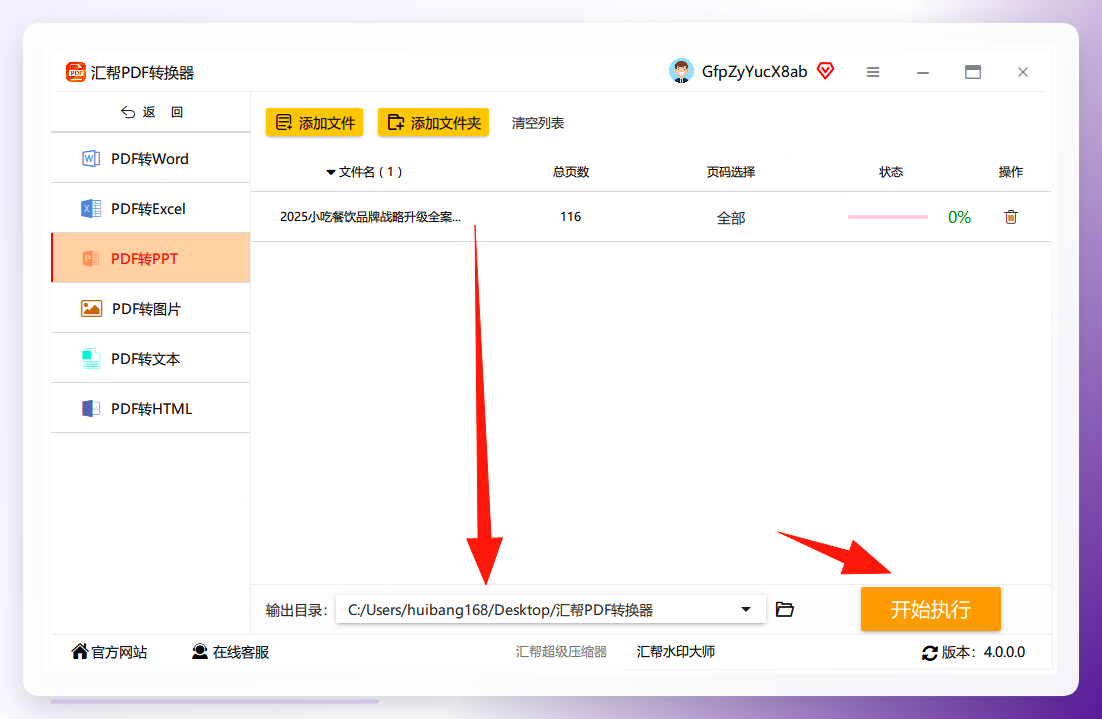
Task: Select the PDF转PPT conversion mode
Action: (x=150, y=258)
